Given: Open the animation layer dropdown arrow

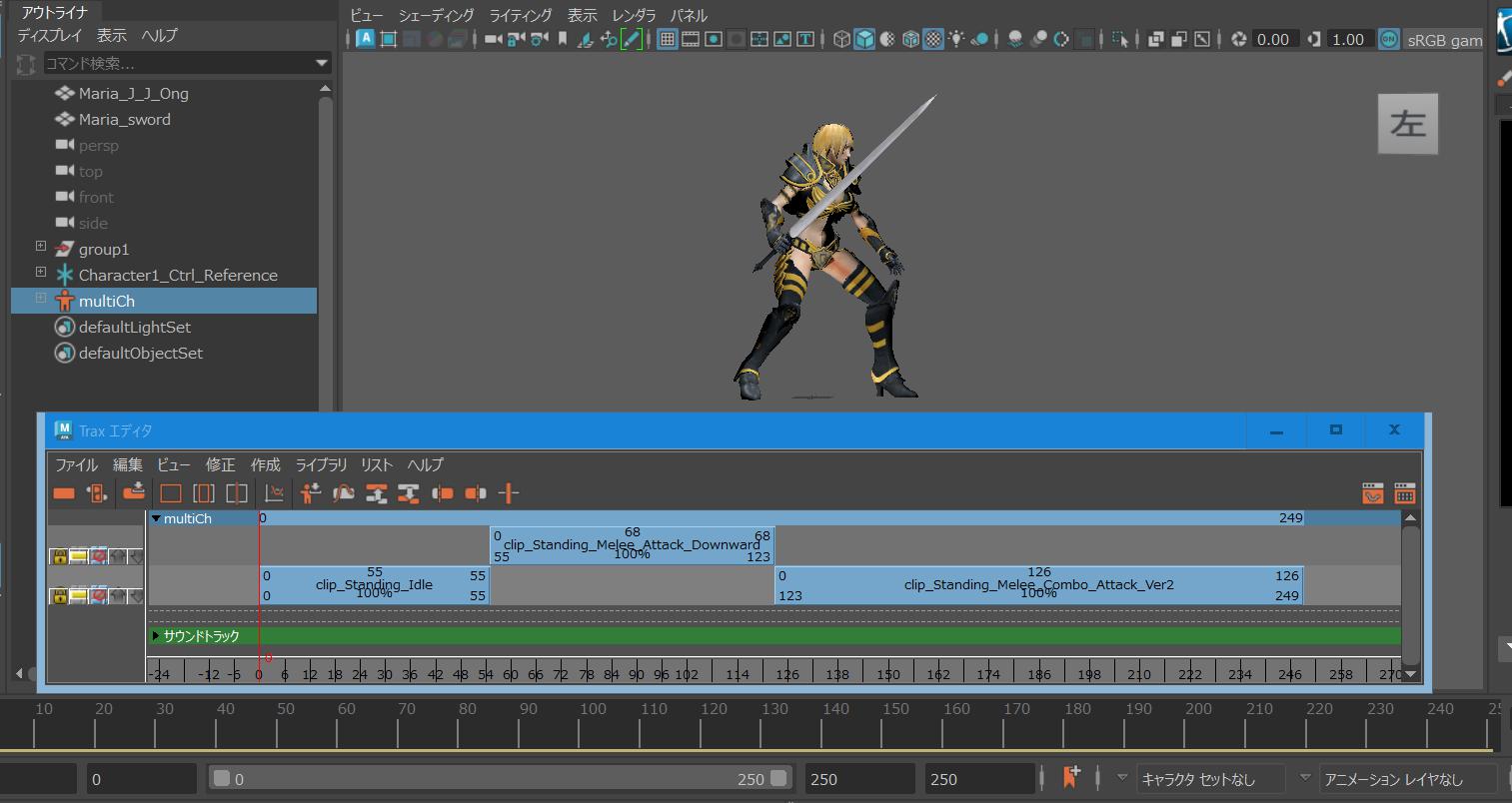Looking at the screenshot, I should [1305, 777].
